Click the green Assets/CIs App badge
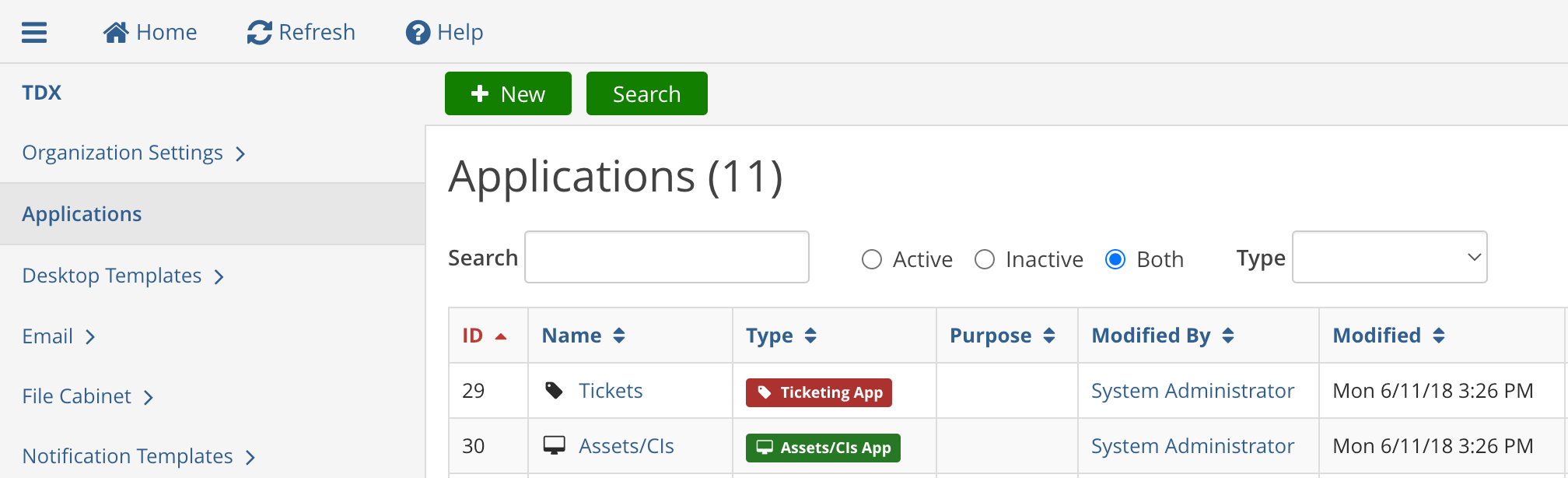This screenshot has width=1568, height=478. click(823, 448)
